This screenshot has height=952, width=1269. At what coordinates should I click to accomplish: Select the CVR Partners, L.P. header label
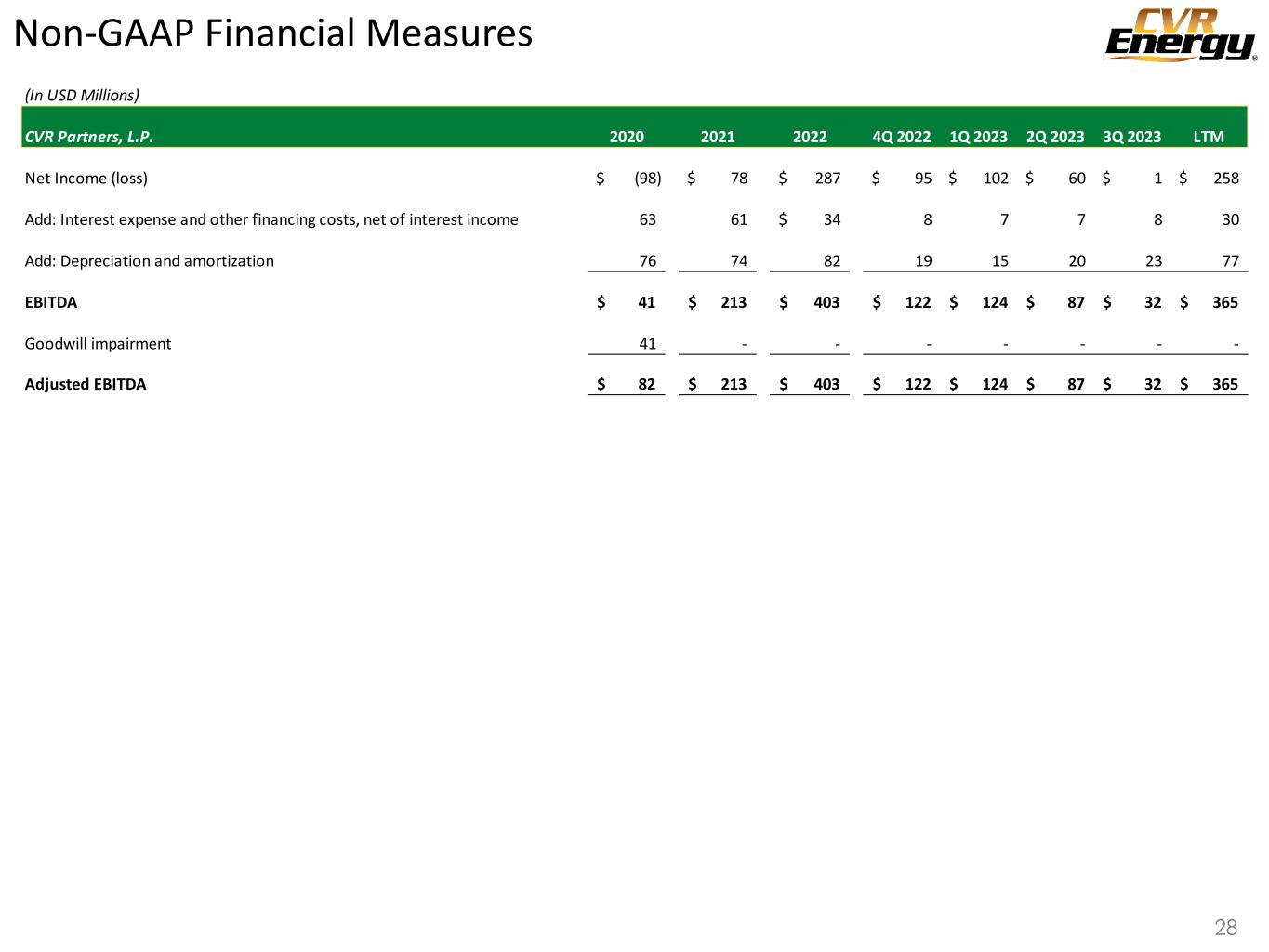(x=89, y=137)
